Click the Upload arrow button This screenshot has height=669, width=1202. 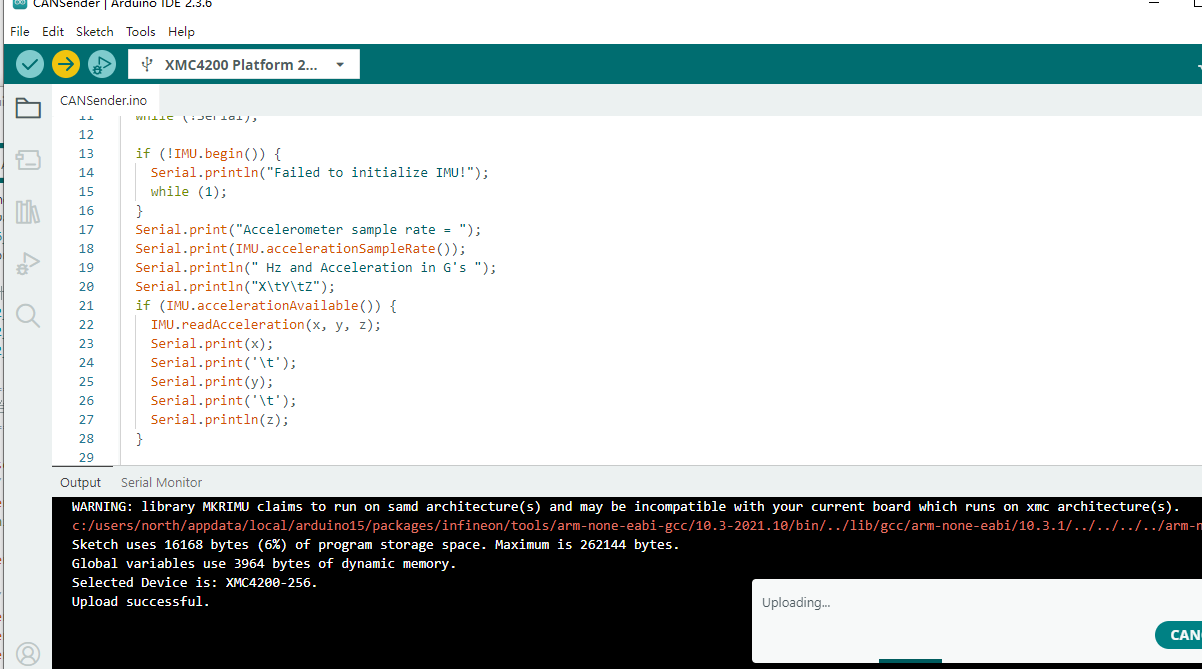click(66, 64)
